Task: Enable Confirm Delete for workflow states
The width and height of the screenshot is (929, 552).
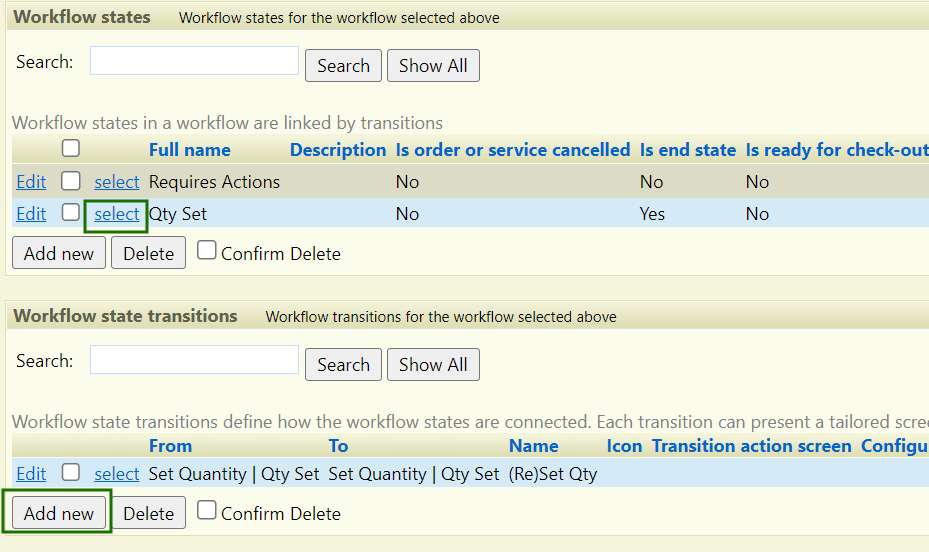Action: (206, 251)
